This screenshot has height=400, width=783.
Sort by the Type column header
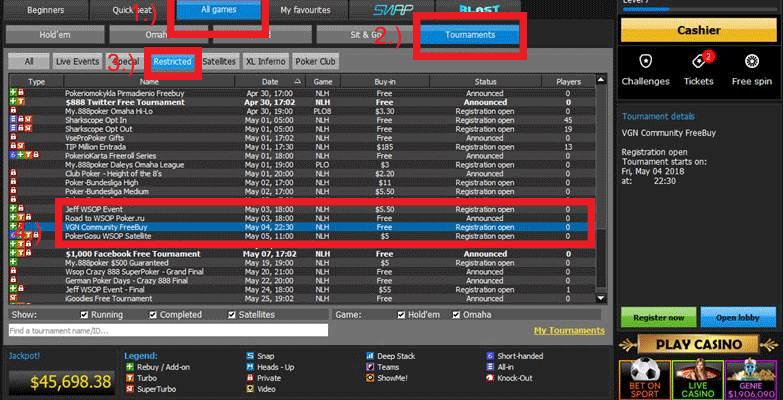[36, 82]
